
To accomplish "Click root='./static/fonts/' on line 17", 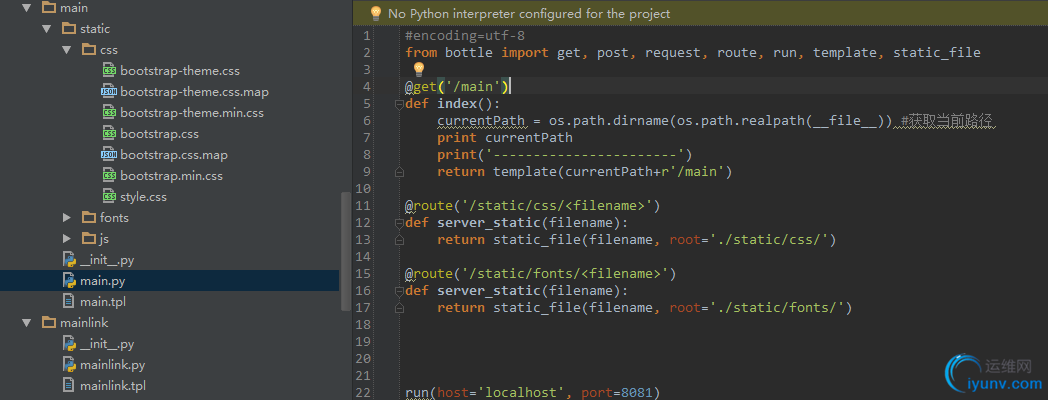I will click(x=757, y=308).
